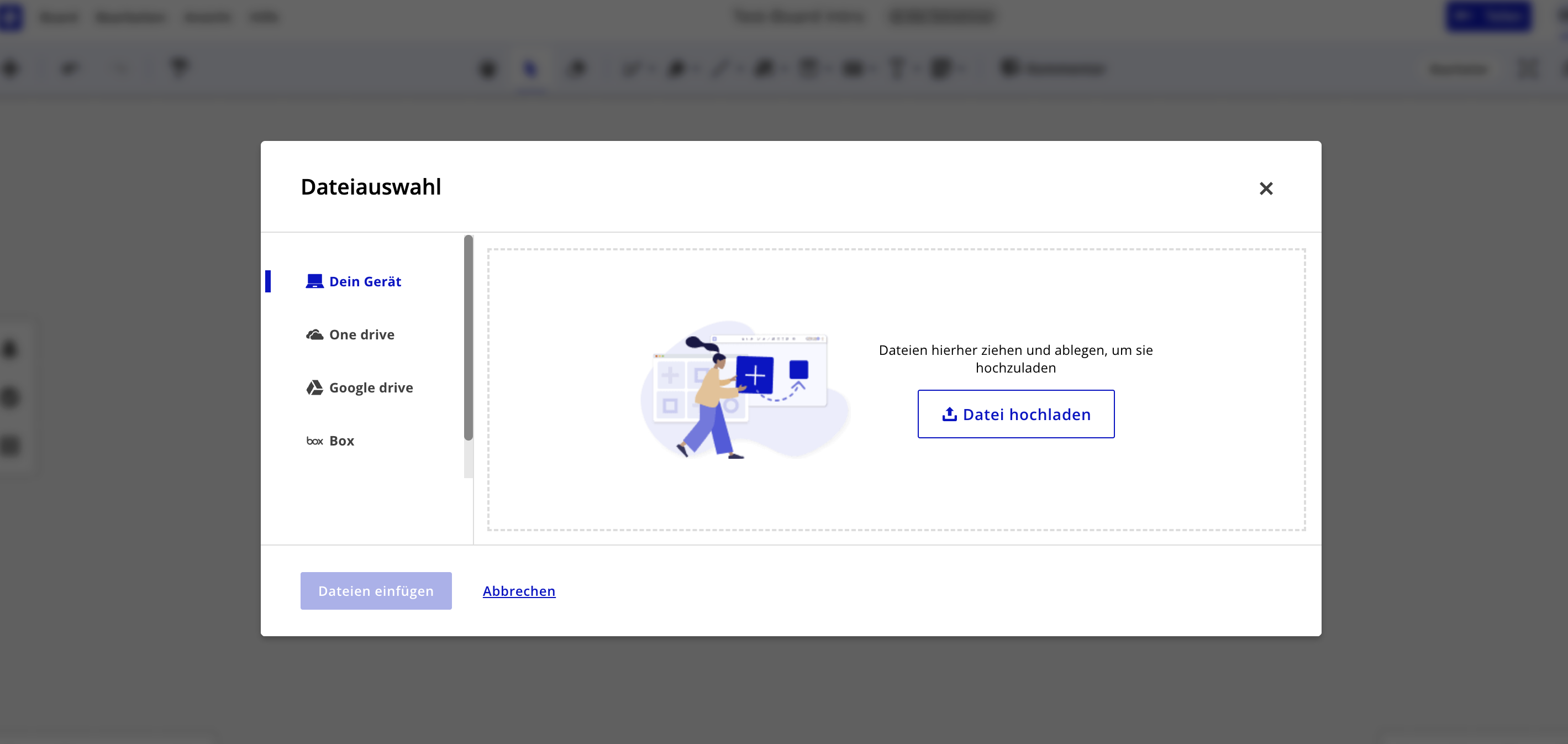
Task: Click the "Dateien einfügen" button
Action: coord(376,590)
